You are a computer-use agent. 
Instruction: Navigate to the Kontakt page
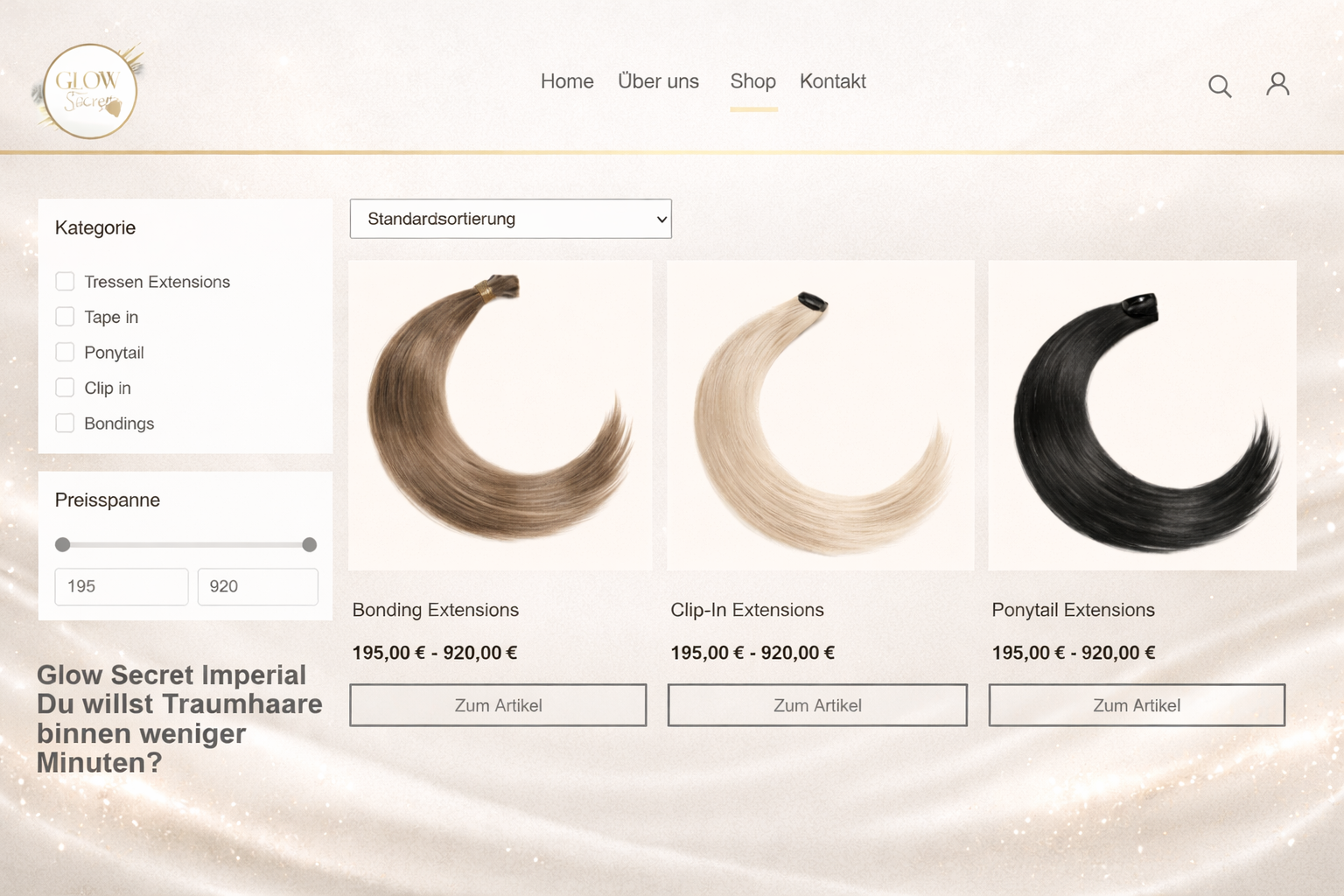tap(832, 81)
